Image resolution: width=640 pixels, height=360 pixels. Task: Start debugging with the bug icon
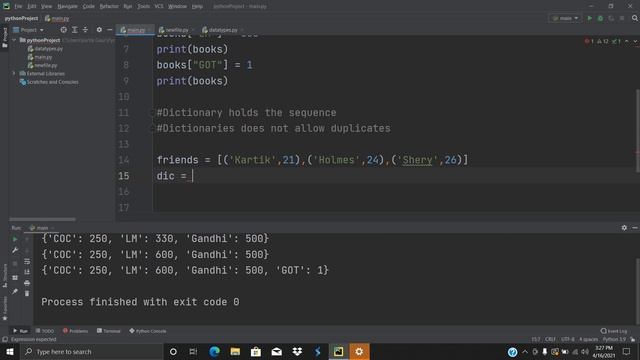click(600, 18)
